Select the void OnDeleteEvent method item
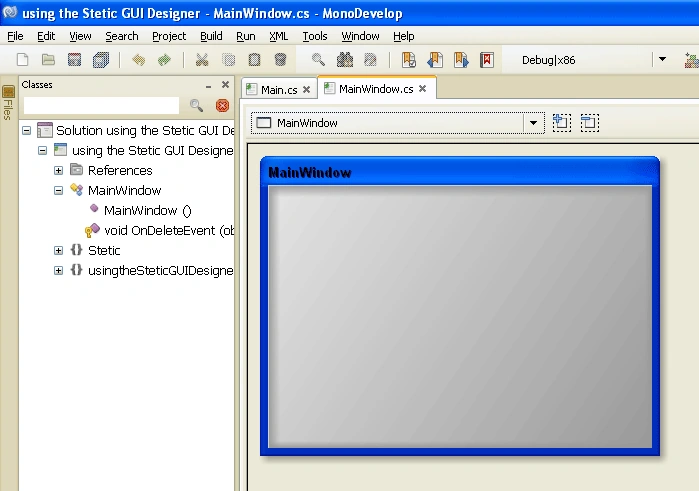This screenshot has width=699, height=491. [x=169, y=231]
